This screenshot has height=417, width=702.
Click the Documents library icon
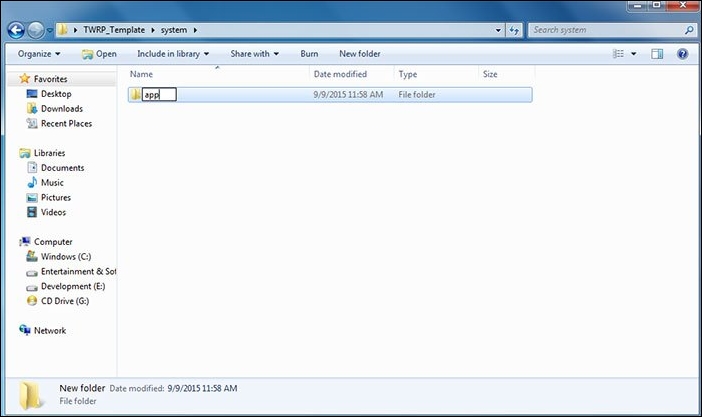tap(32, 168)
